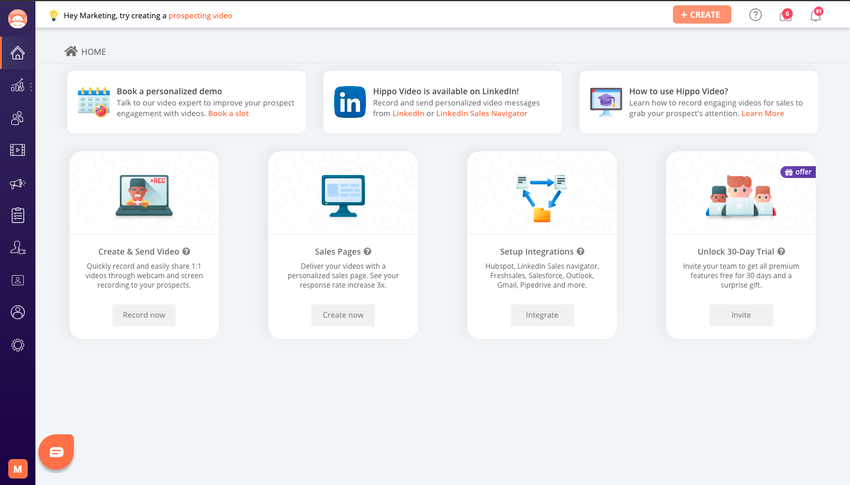Click the help icon beside Create & Send Video
The height and width of the screenshot is (485, 850).
click(186, 251)
